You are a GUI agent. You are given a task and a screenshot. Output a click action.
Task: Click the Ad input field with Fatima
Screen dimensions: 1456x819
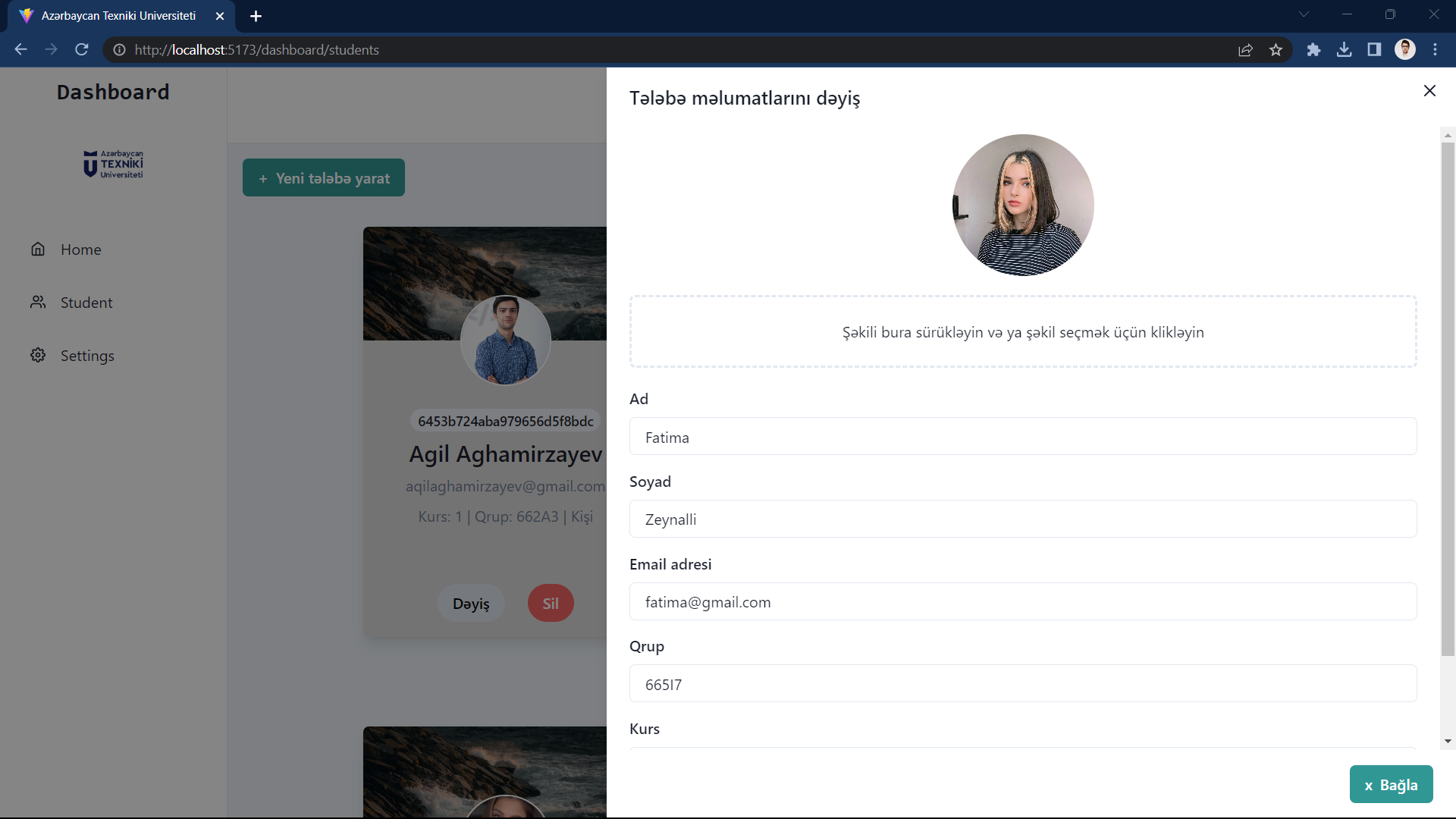(1022, 437)
